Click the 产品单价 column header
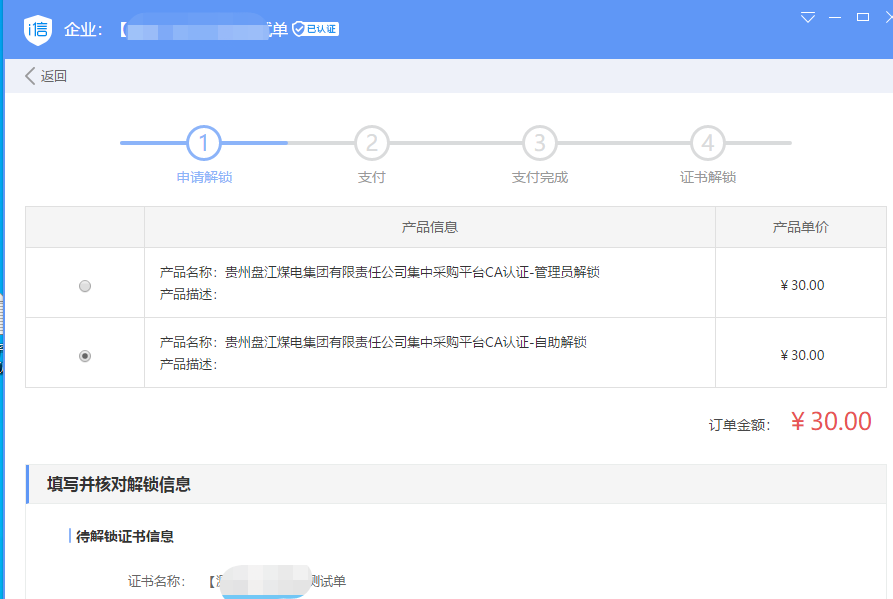This screenshot has width=893, height=599. [800, 227]
